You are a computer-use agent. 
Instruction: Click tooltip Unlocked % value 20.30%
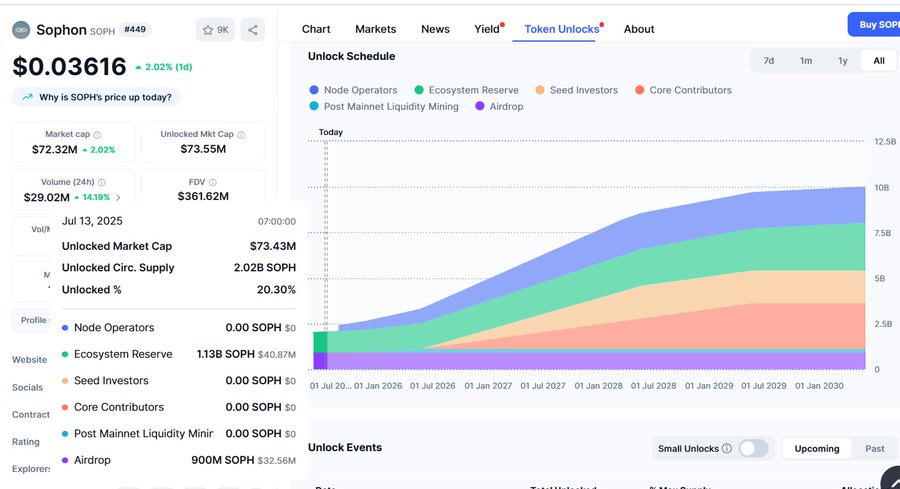click(276, 290)
